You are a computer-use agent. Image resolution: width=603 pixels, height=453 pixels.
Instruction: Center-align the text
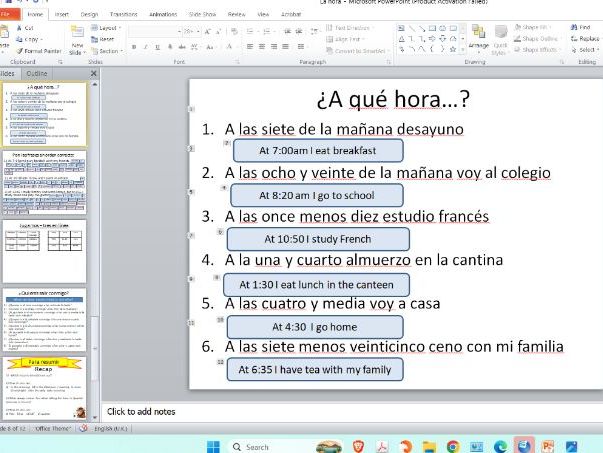262,47
